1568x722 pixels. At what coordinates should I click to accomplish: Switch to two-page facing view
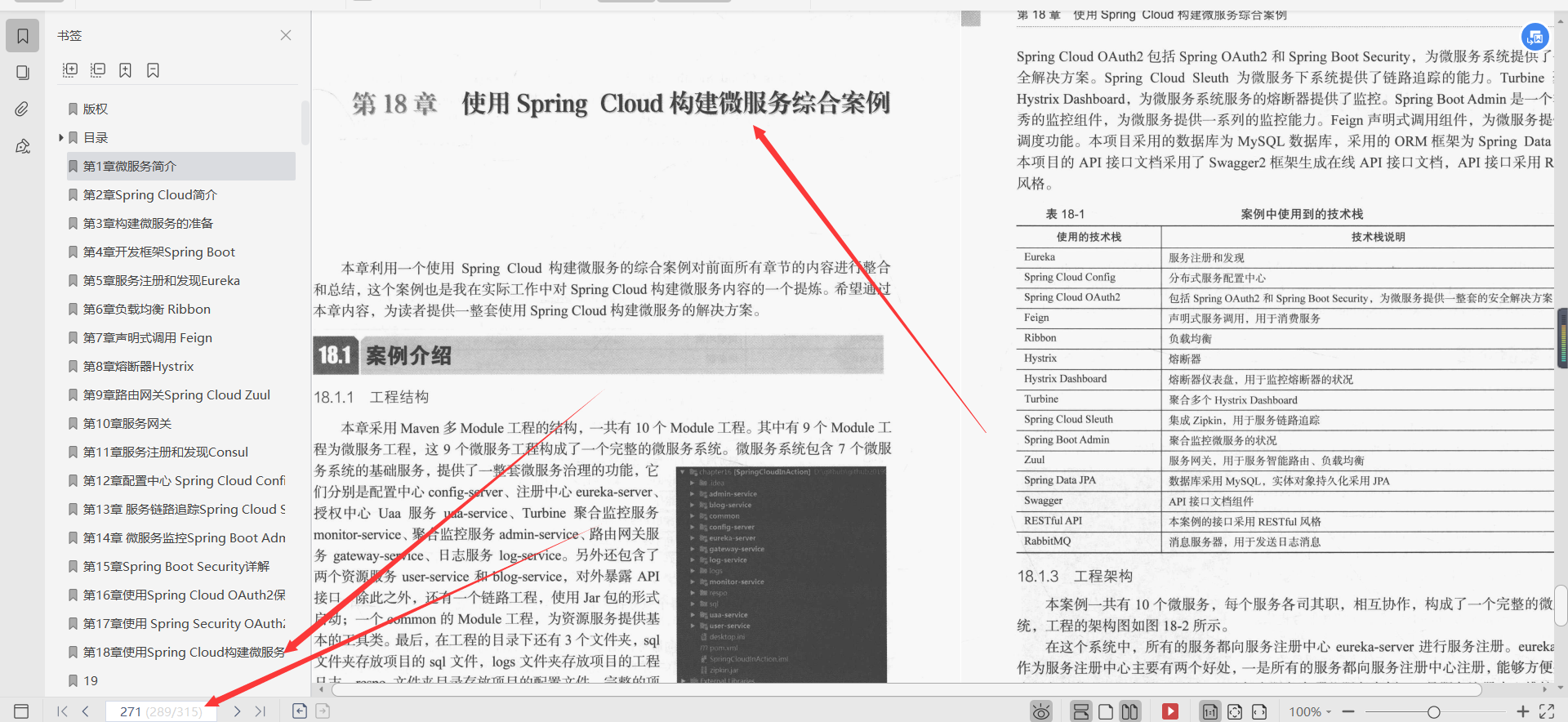(1129, 711)
